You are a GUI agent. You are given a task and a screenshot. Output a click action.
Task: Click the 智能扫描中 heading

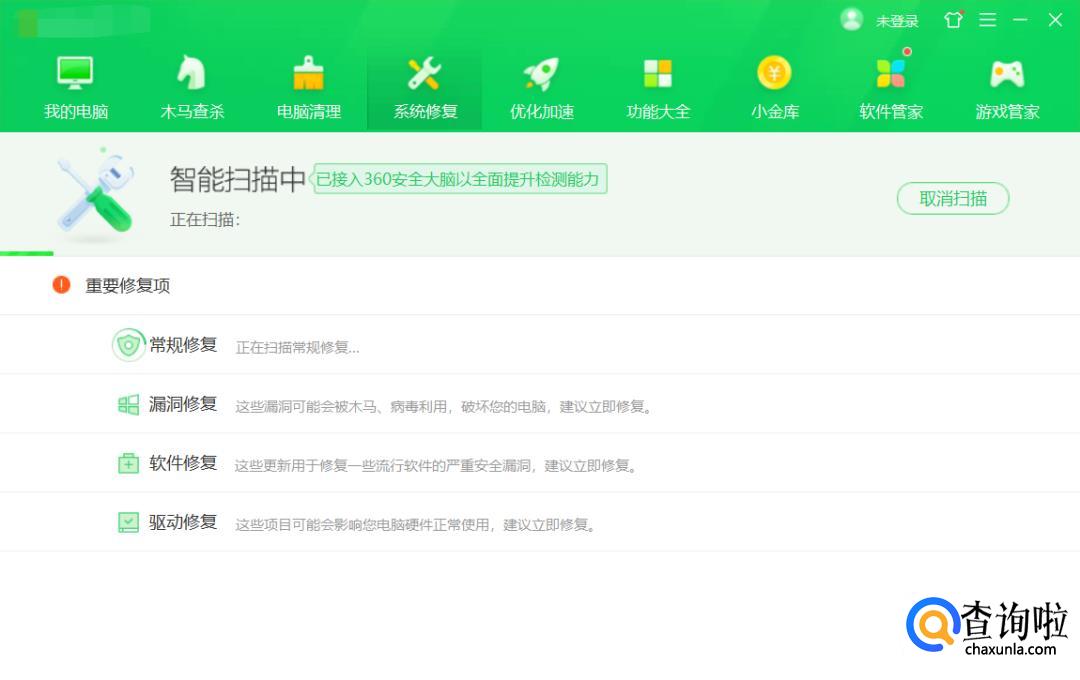tap(238, 179)
